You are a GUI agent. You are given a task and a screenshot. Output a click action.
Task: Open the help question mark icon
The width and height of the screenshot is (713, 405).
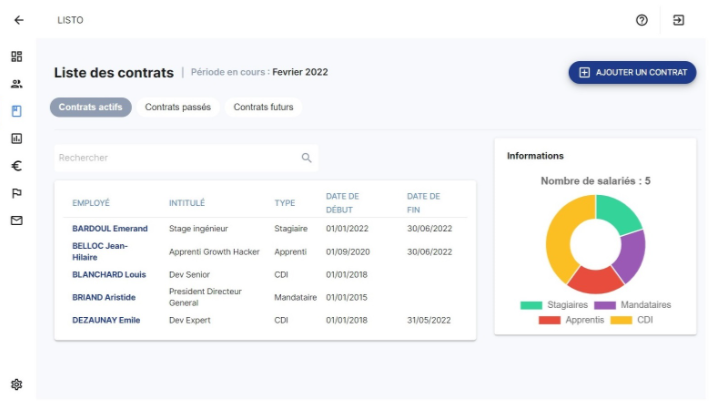tap(642, 20)
